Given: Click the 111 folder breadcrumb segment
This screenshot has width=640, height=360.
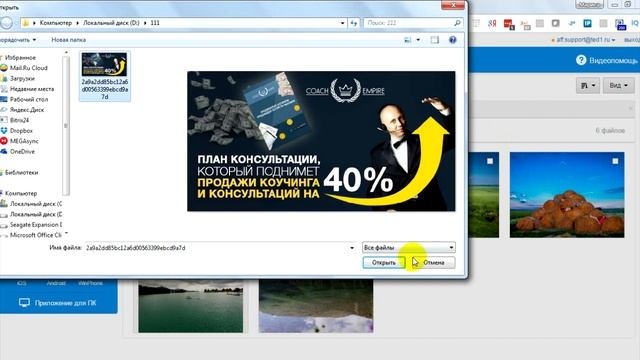Looking at the screenshot, I should 155,23.
